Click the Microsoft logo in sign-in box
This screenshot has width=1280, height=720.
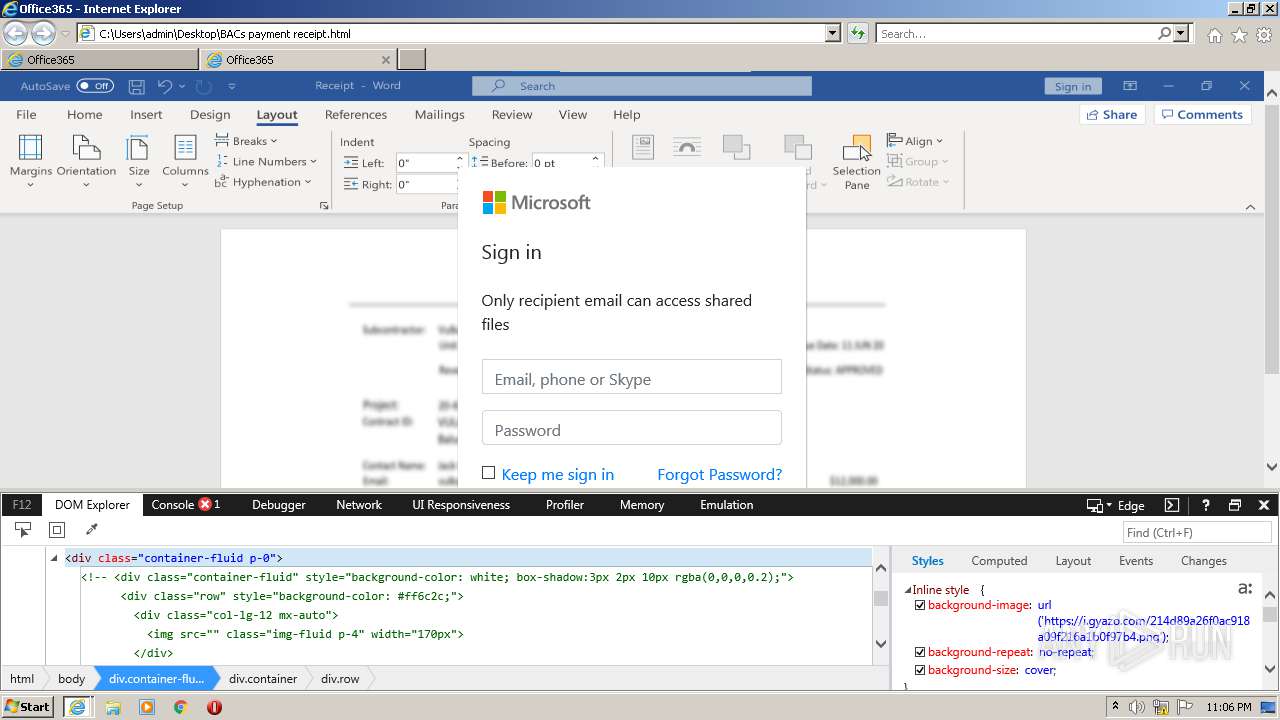[536, 202]
